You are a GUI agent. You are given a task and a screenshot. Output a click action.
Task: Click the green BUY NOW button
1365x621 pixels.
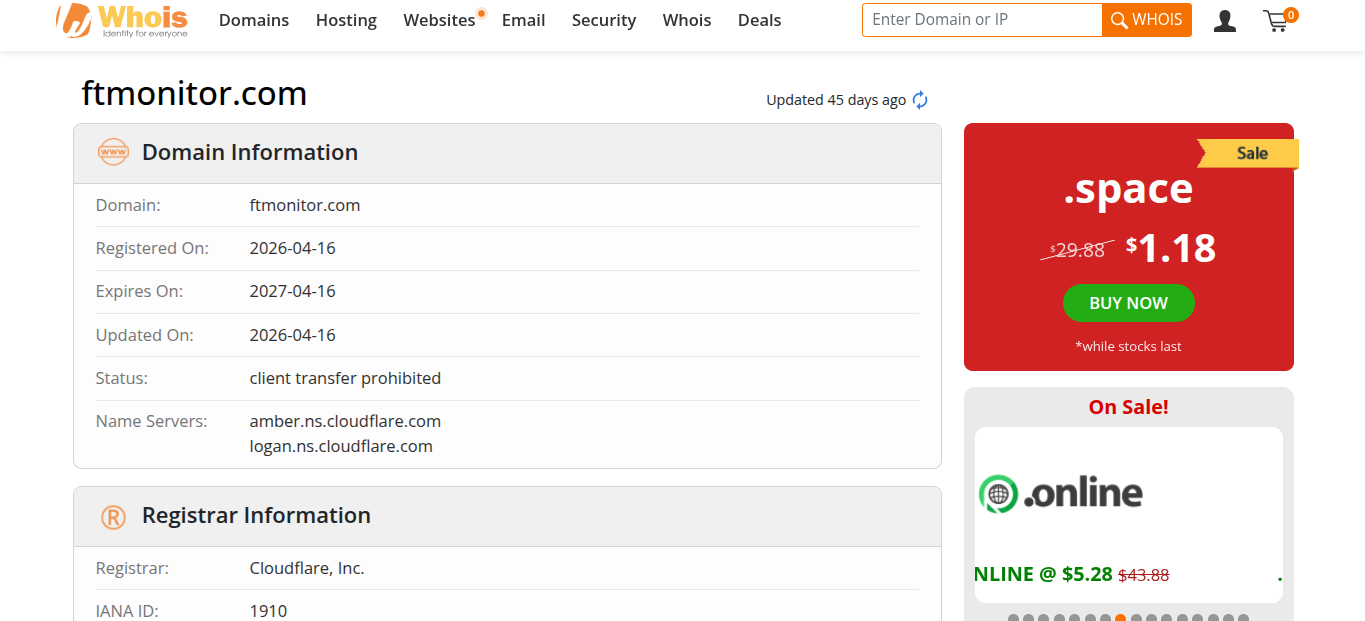tap(1128, 303)
